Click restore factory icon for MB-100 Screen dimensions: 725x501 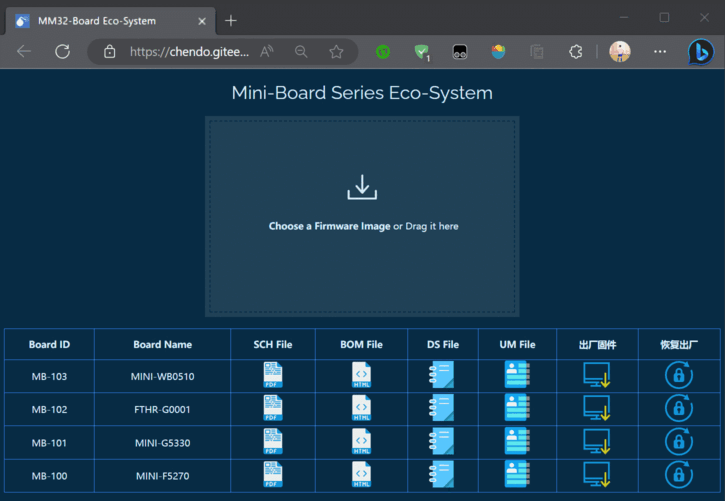678,474
